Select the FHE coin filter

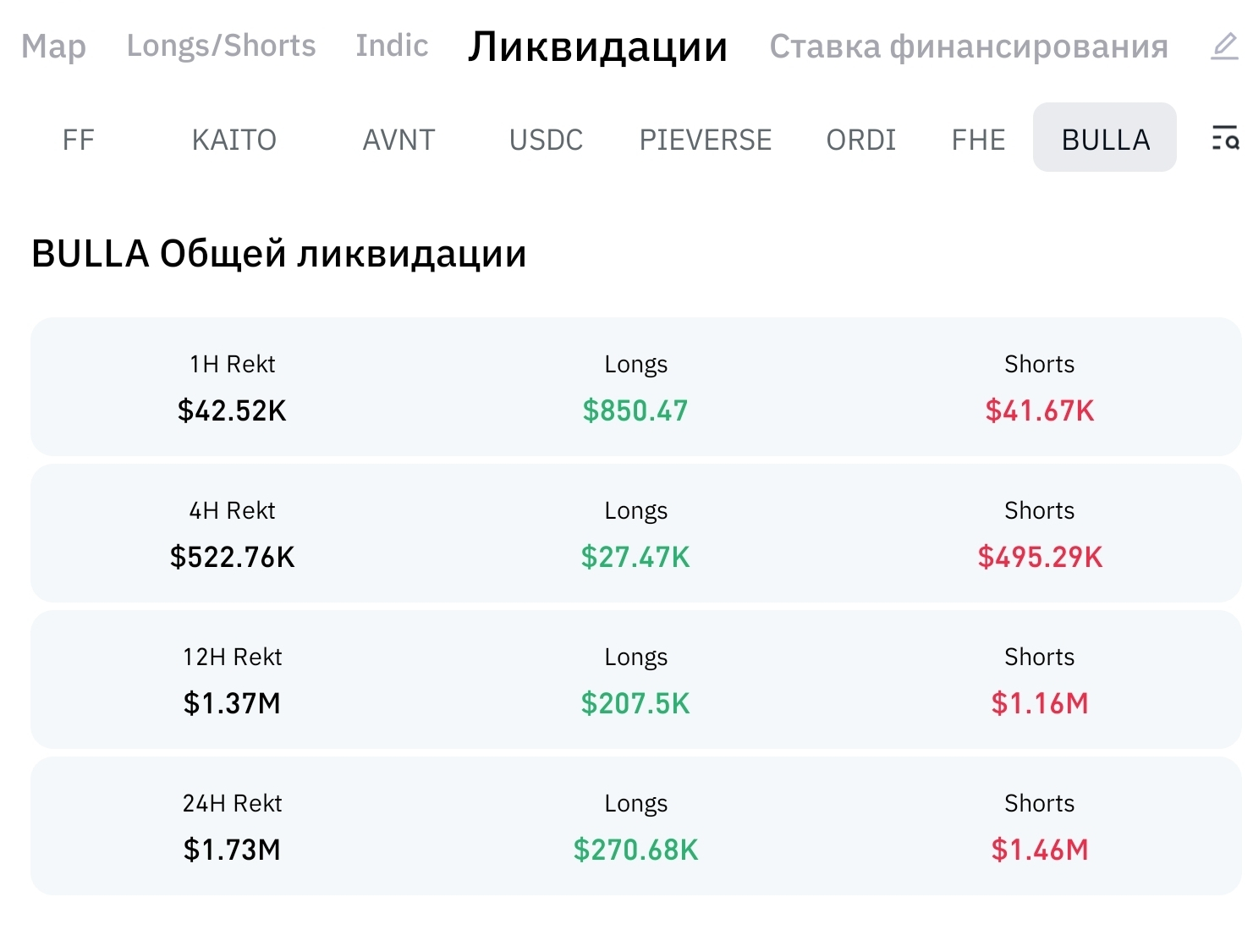coord(978,140)
